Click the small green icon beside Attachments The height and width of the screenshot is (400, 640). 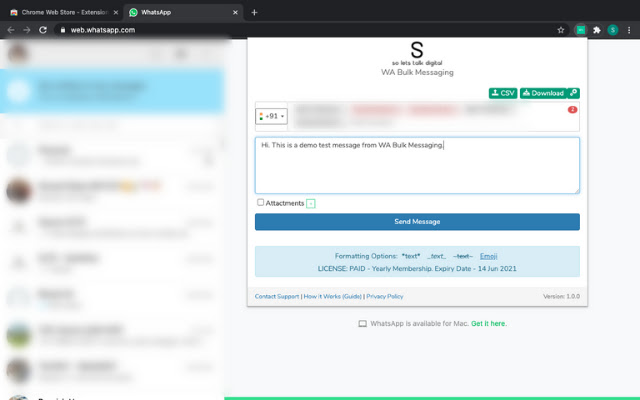(311, 203)
